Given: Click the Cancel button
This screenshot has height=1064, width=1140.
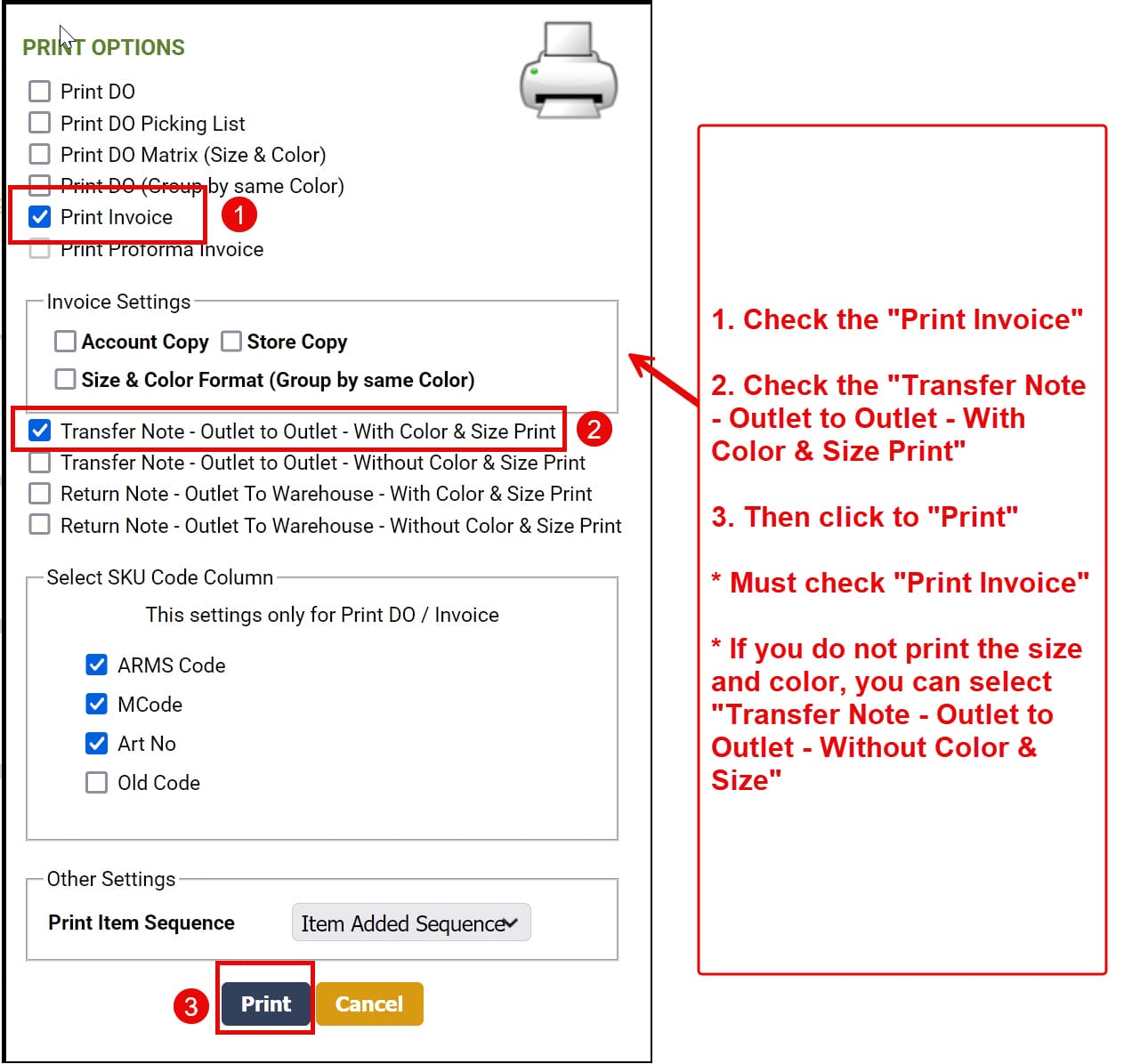Looking at the screenshot, I should (x=369, y=1004).
